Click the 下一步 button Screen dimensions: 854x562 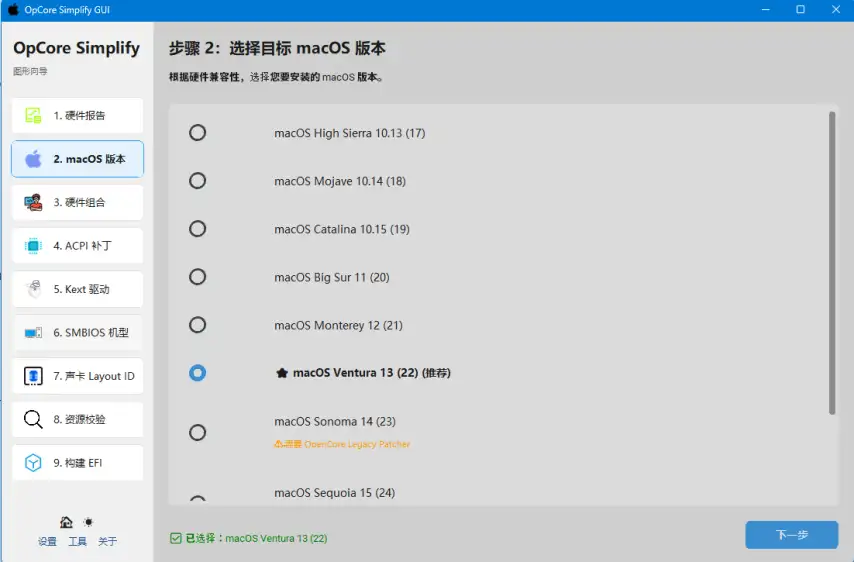(791, 535)
